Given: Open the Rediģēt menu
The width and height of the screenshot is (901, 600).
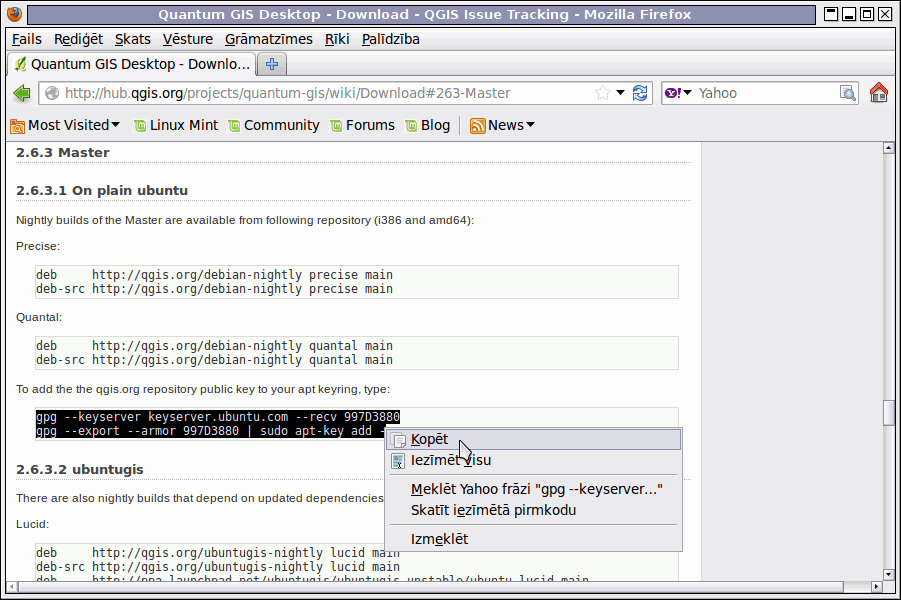Looking at the screenshot, I should (x=78, y=39).
